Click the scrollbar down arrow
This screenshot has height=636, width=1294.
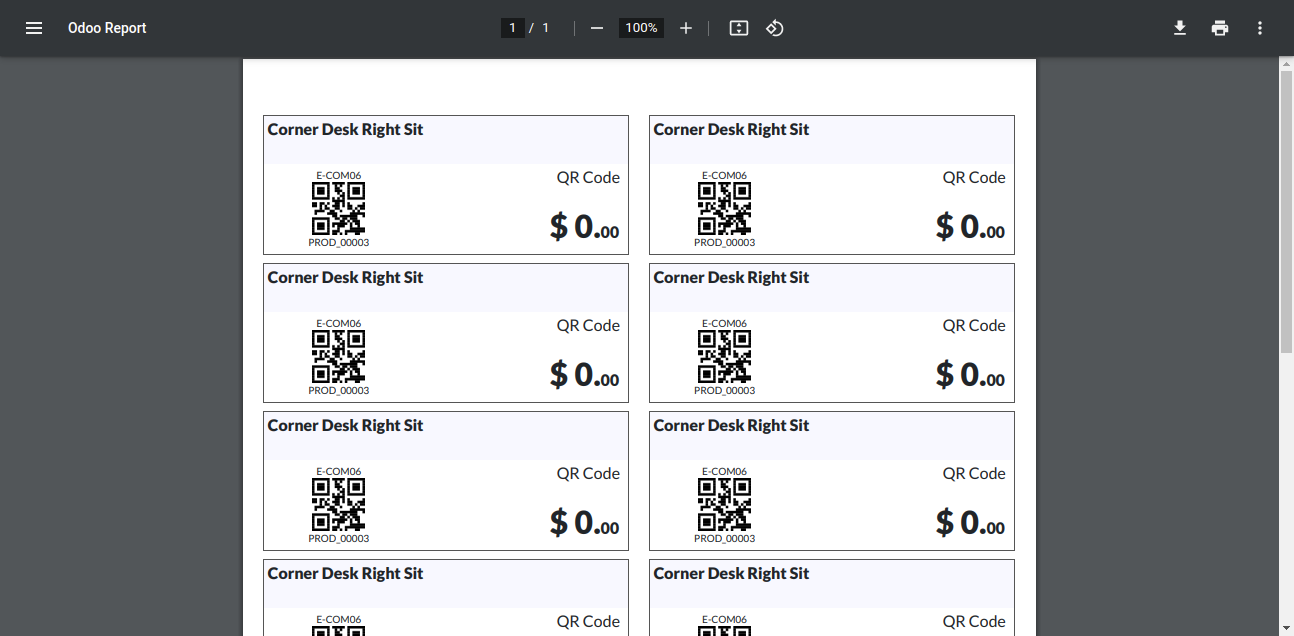(1287, 629)
